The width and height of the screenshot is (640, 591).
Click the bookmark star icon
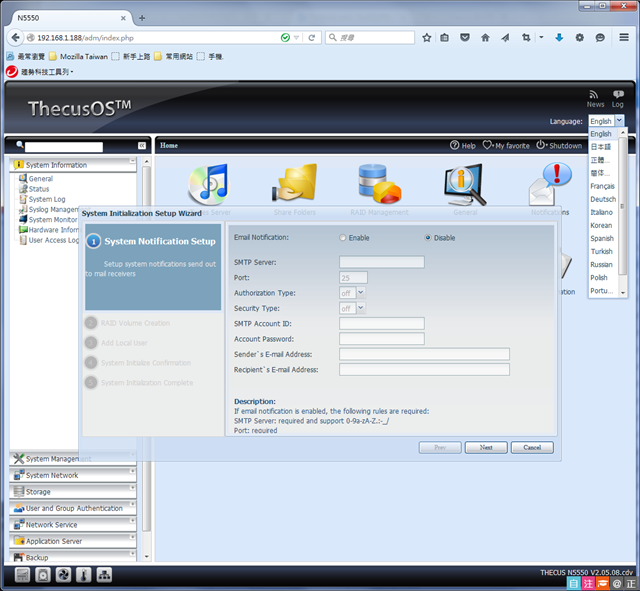pyautogui.click(x=427, y=38)
